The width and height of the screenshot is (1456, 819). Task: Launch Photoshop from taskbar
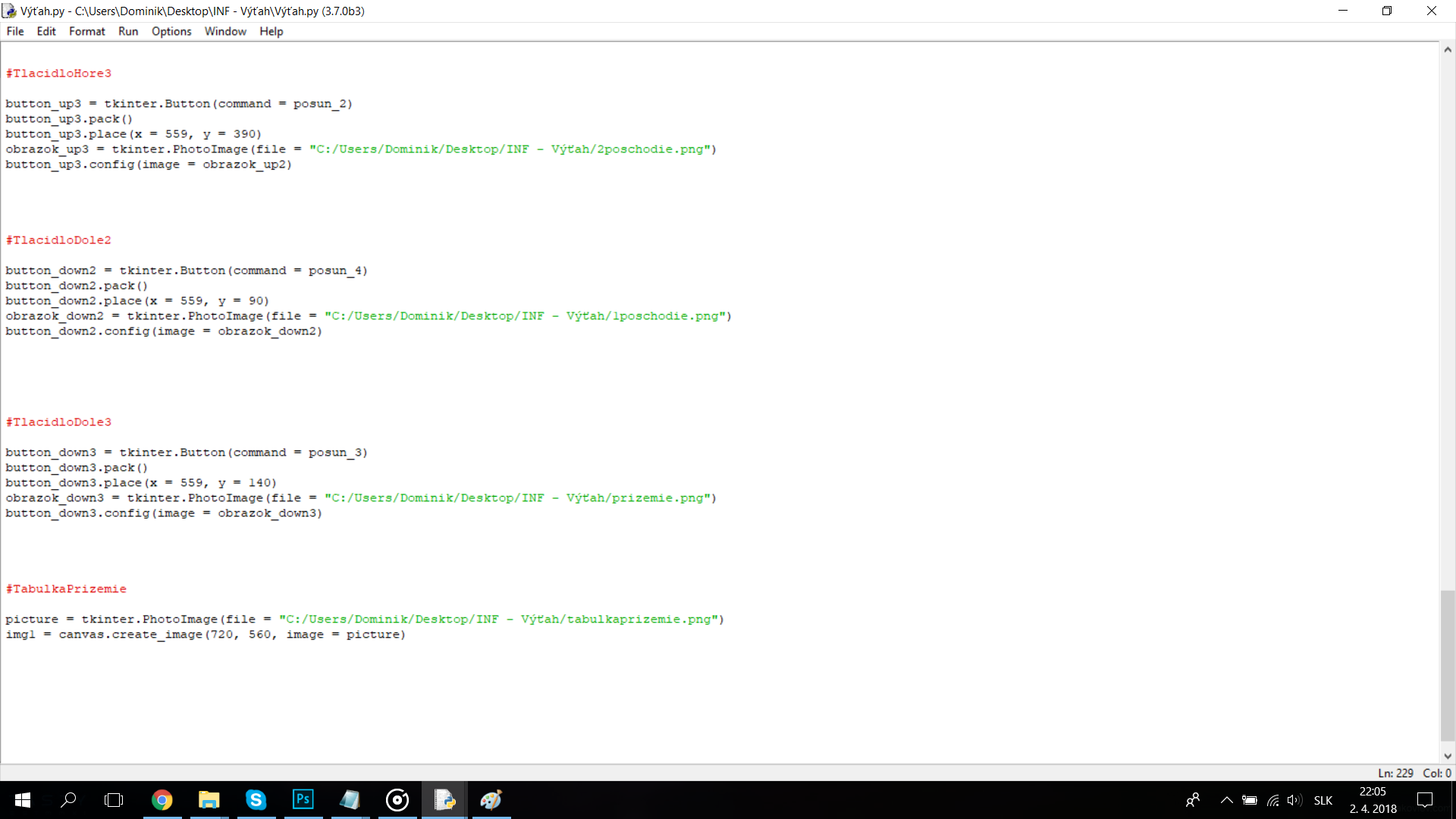click(x=303, y=800)
